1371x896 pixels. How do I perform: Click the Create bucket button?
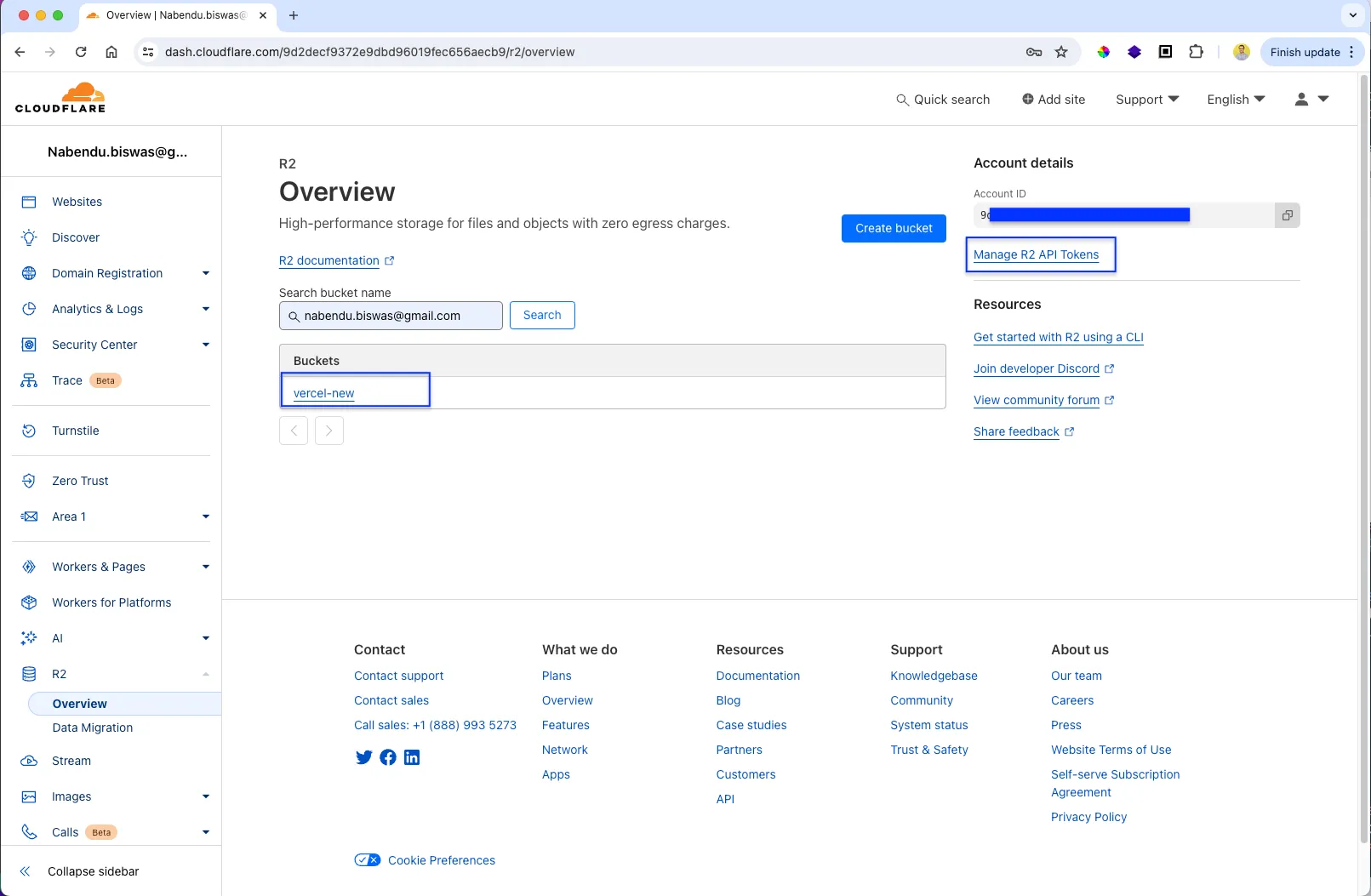(894, 228)
